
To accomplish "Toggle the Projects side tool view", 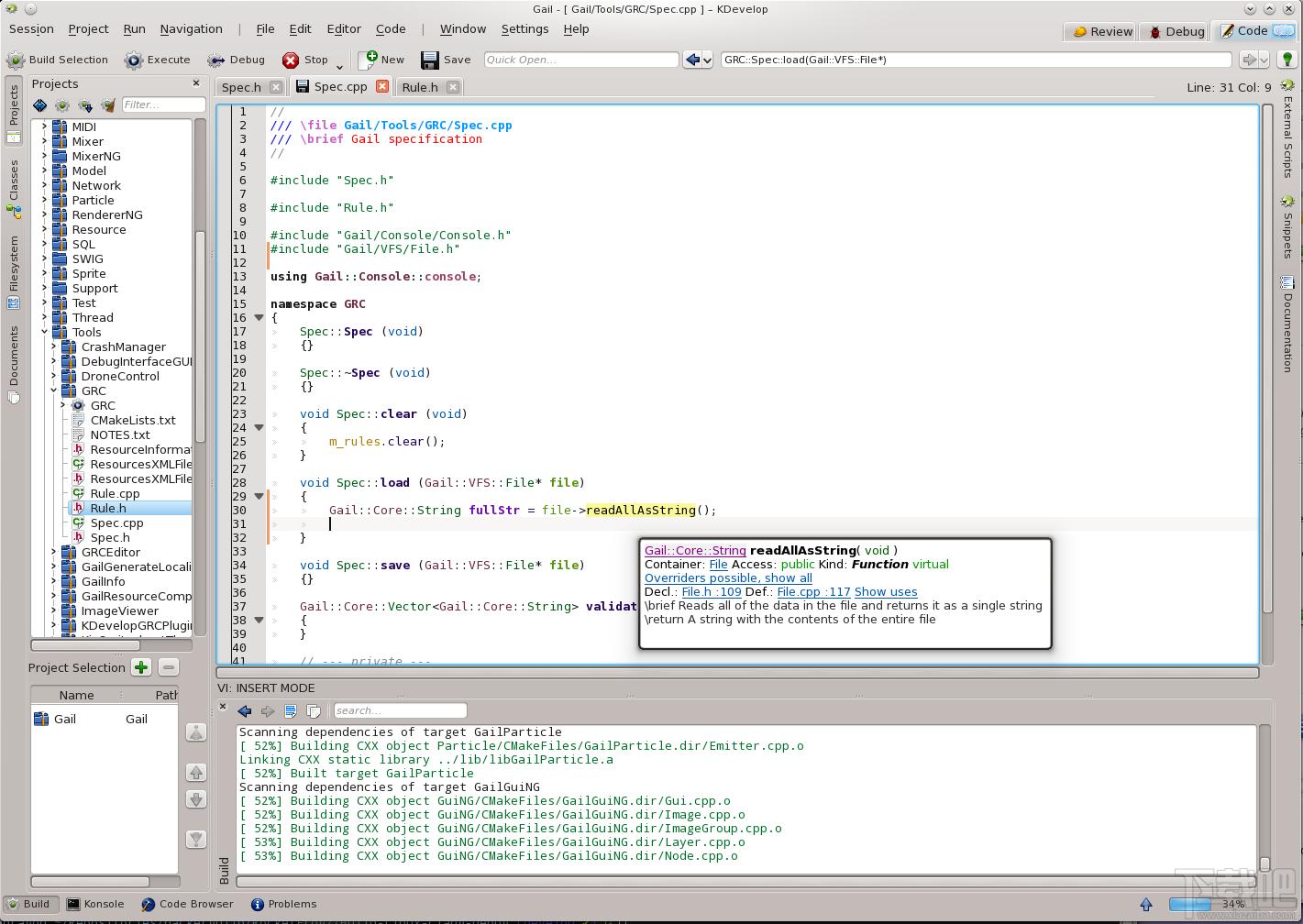I will coord(14,111).
